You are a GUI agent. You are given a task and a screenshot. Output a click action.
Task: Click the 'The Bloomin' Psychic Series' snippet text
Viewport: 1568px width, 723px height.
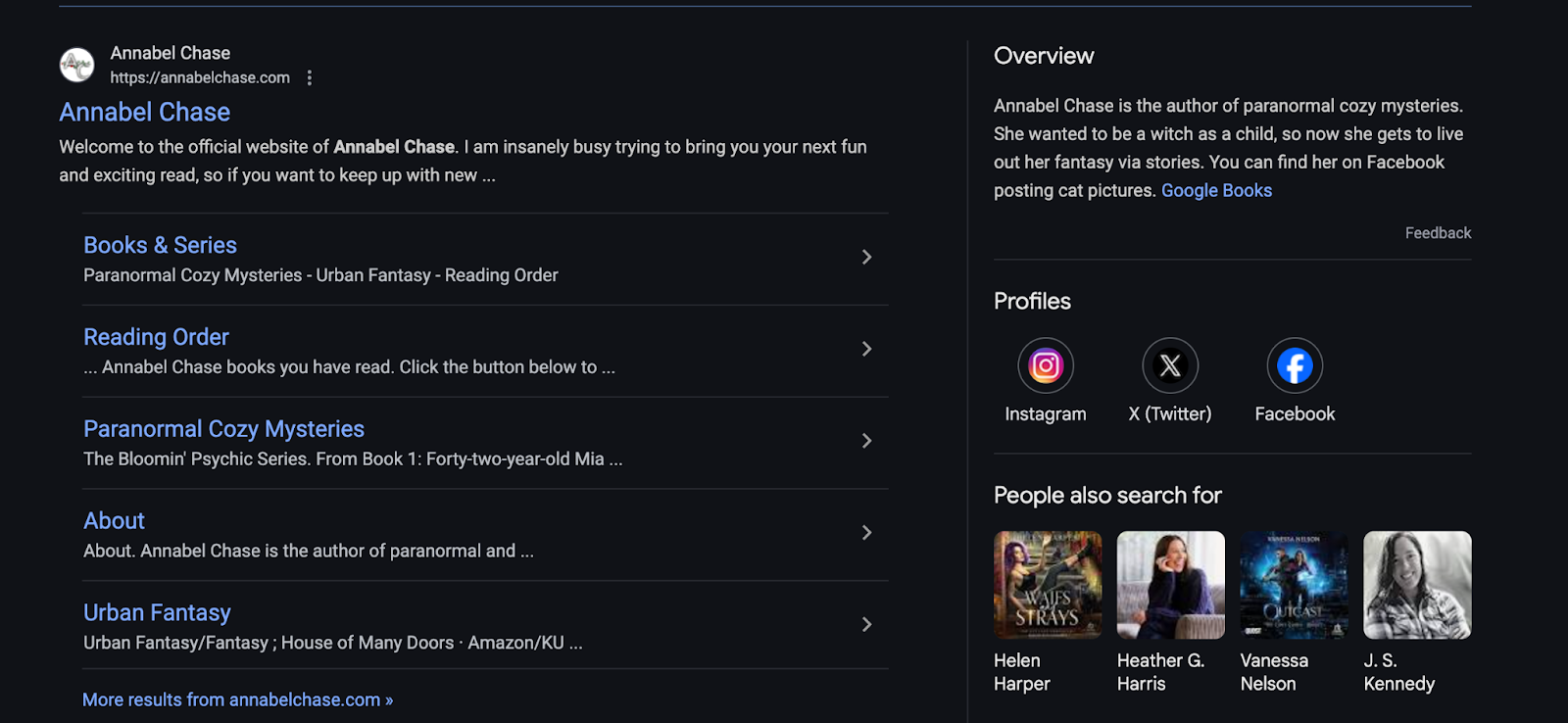(353, 458)
